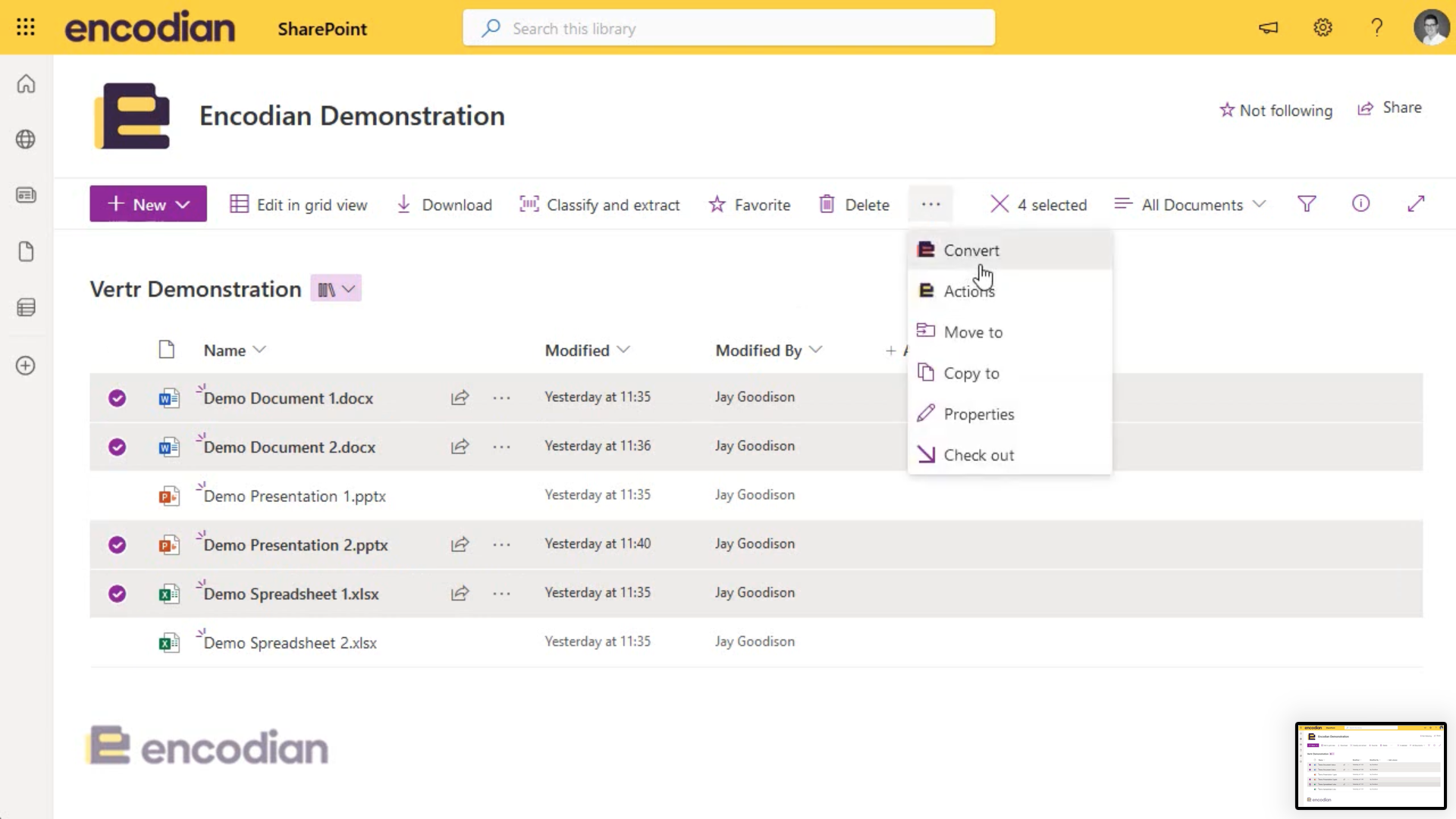Click the file type column header icon
The width and height of the screenshot is (1456, 819).
point(167,350)
